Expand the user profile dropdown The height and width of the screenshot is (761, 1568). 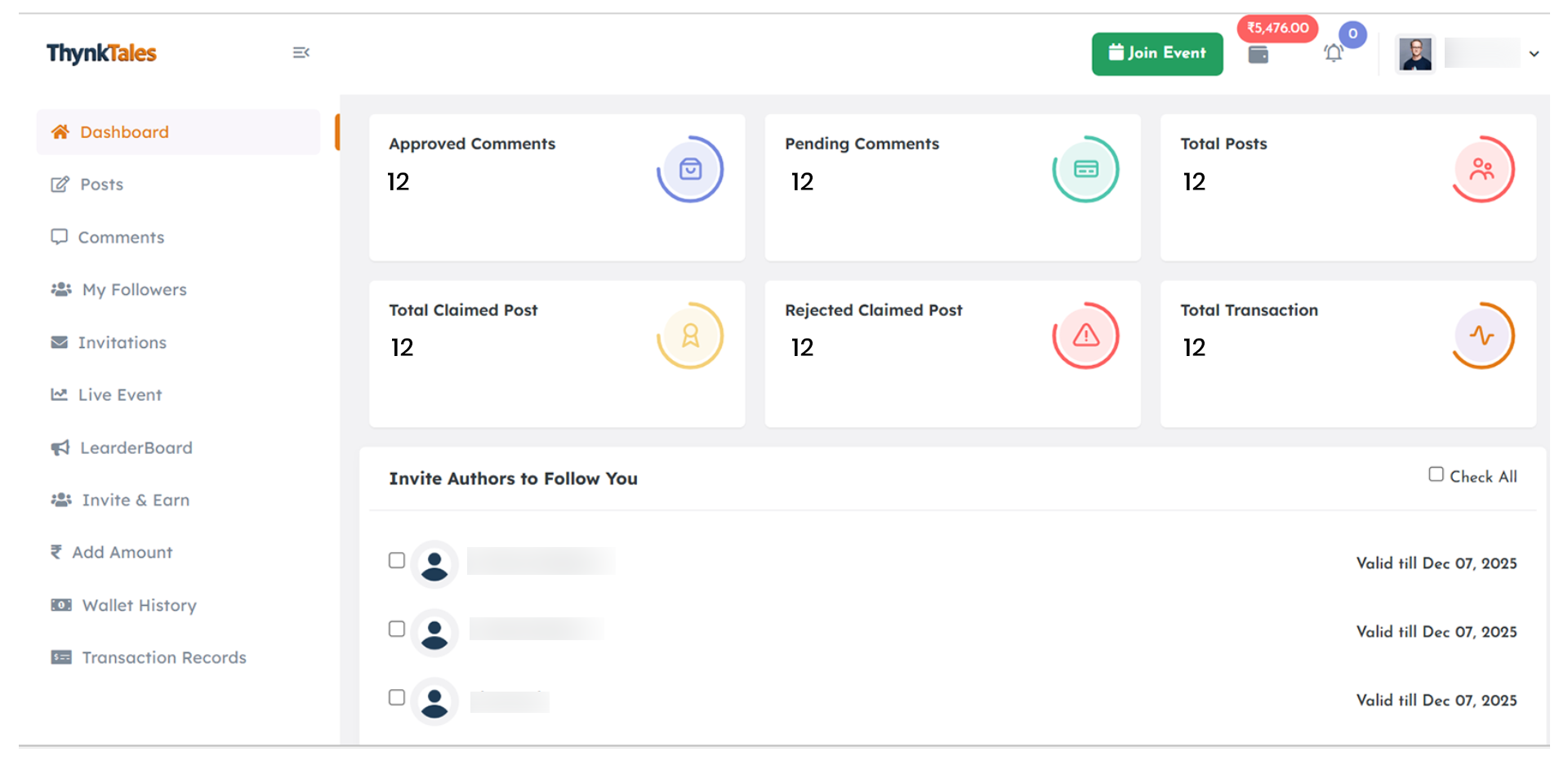(1535, 54)
